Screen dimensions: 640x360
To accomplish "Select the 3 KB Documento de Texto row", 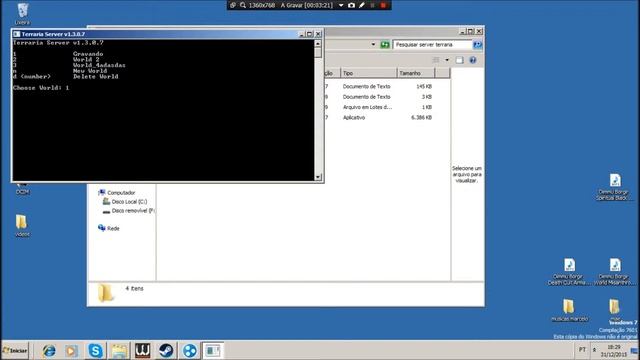I will [378, 97].
